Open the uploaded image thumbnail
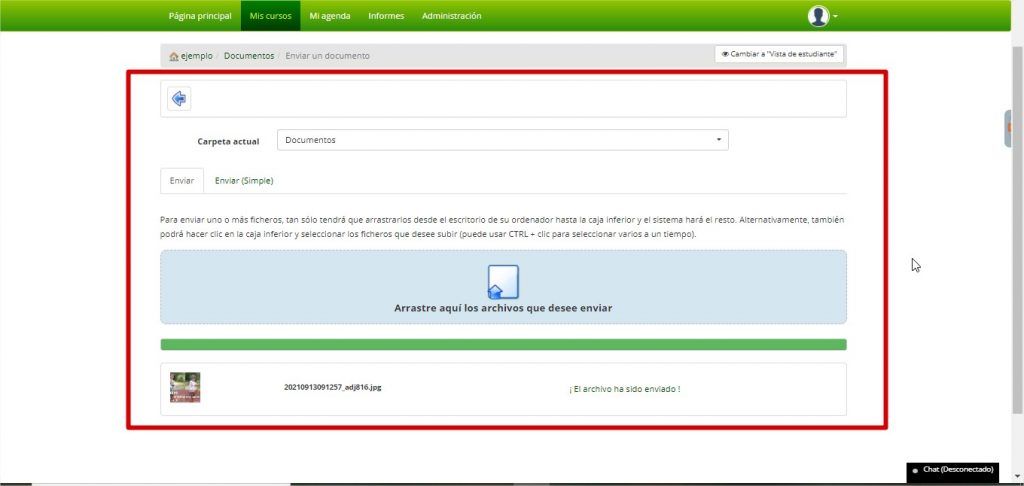The image size is (1024, 486). (185, 387)
